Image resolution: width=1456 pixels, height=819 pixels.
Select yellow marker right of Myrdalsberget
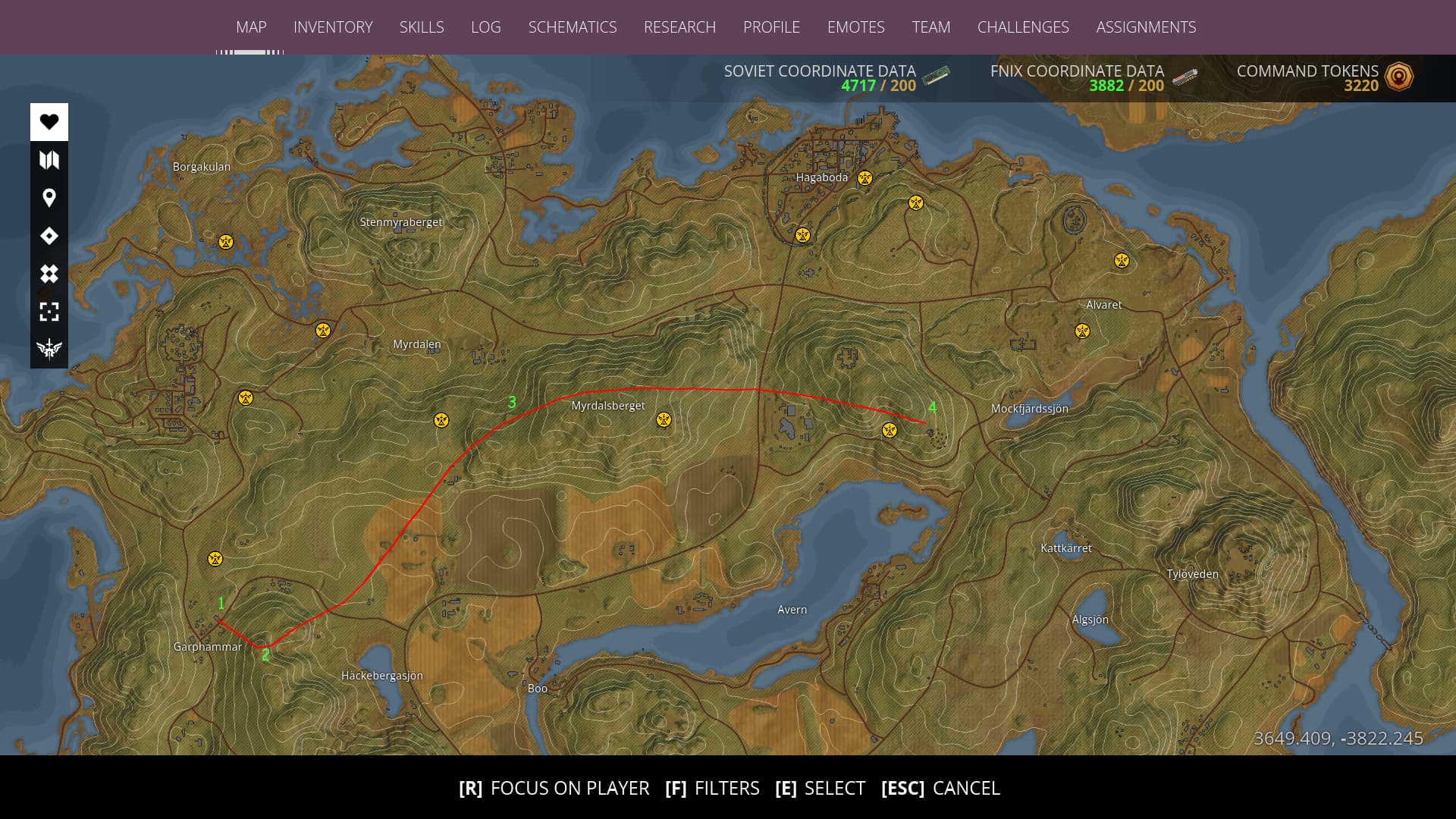point(664,419)
